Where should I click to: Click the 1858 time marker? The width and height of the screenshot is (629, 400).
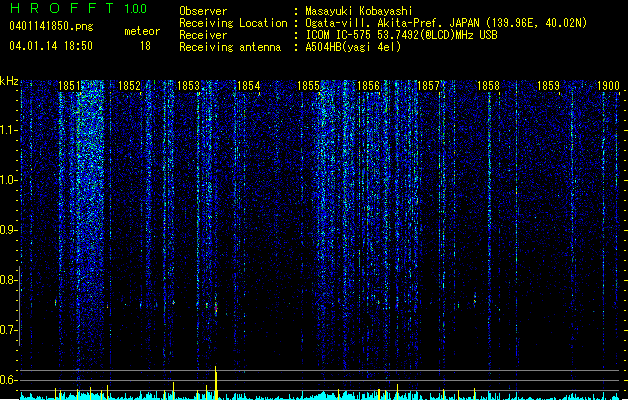tap(488, 86)
